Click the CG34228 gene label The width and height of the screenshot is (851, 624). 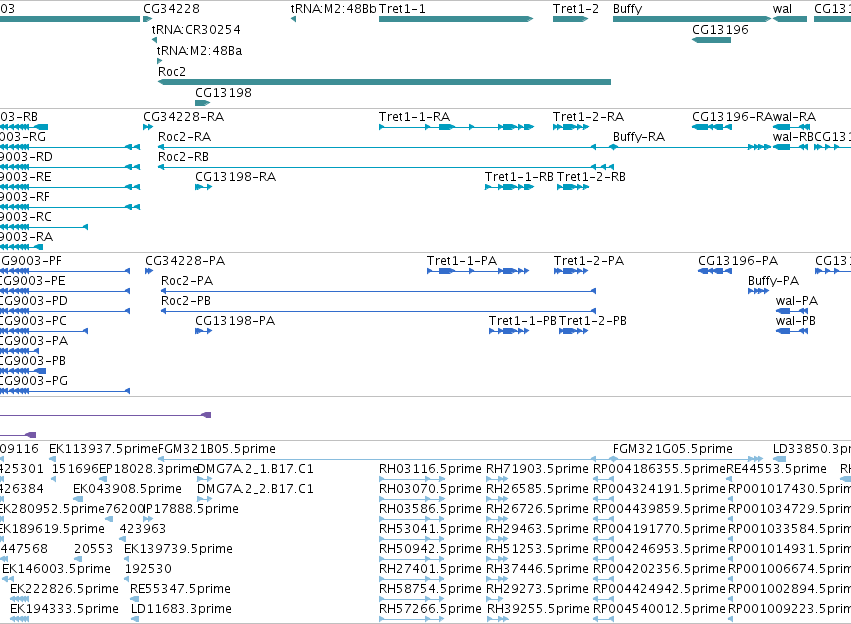[171, 9]
